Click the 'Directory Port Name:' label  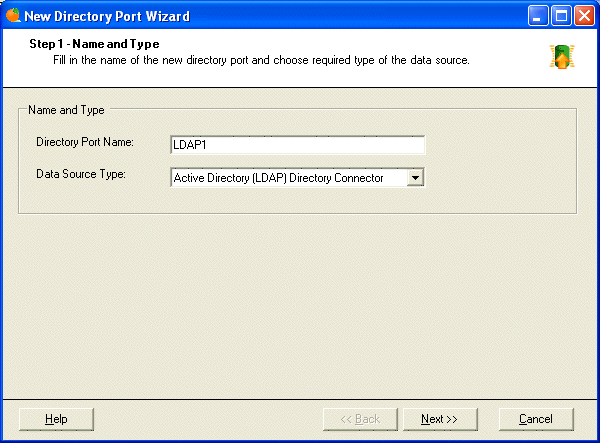[x=85, y=142]
